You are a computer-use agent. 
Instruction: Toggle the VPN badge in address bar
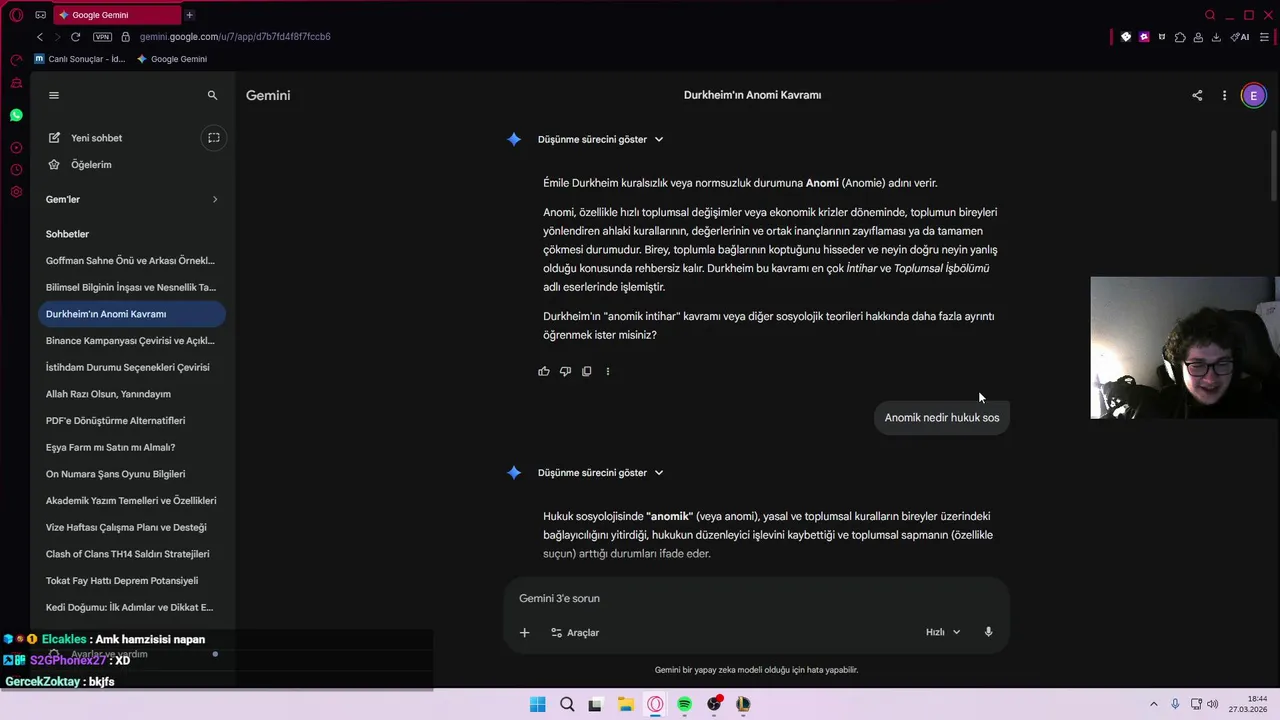pyautogui.click(x=102, y=37)
